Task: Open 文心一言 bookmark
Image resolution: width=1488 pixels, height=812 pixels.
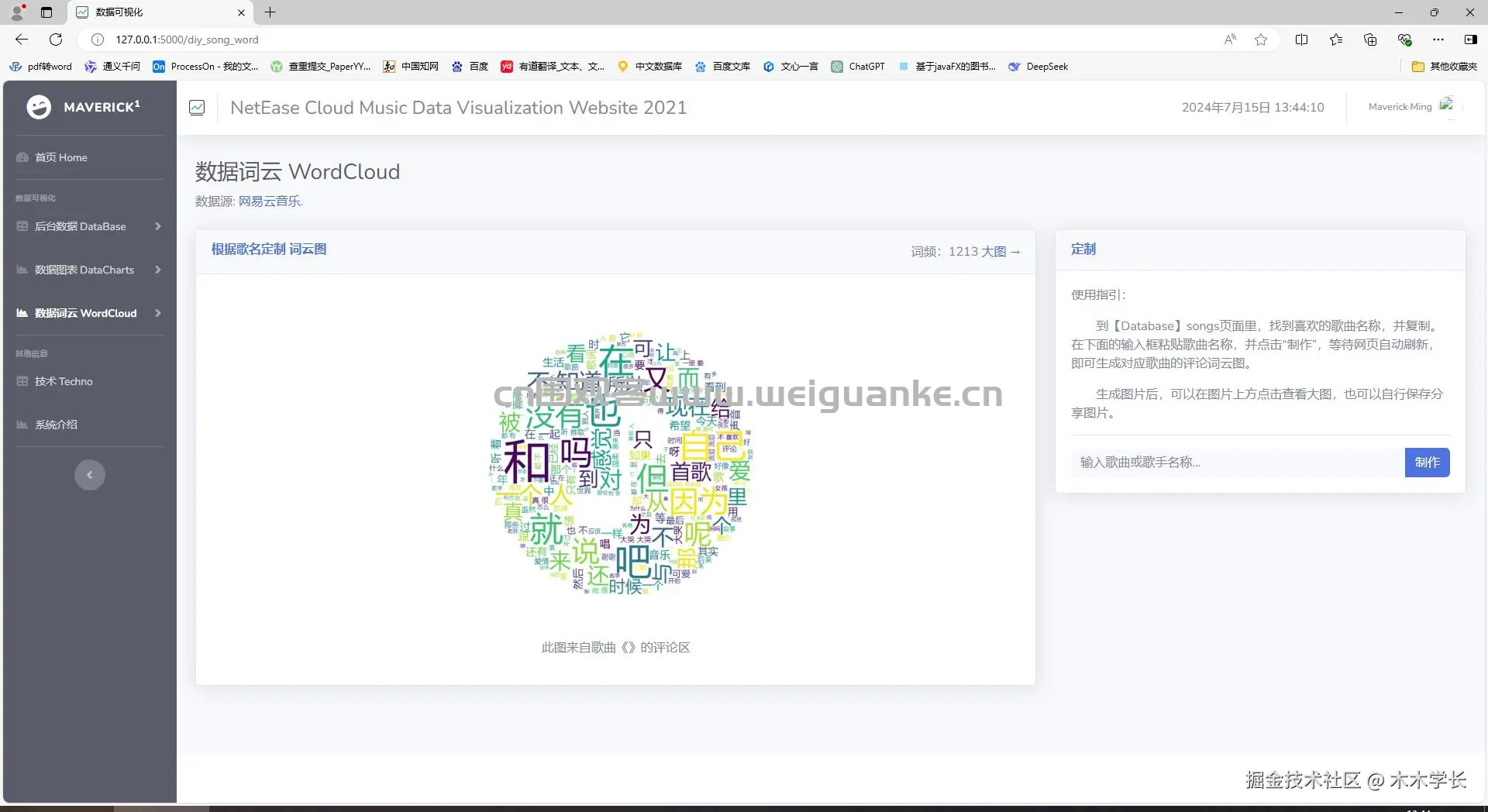Action: (790, 67)
